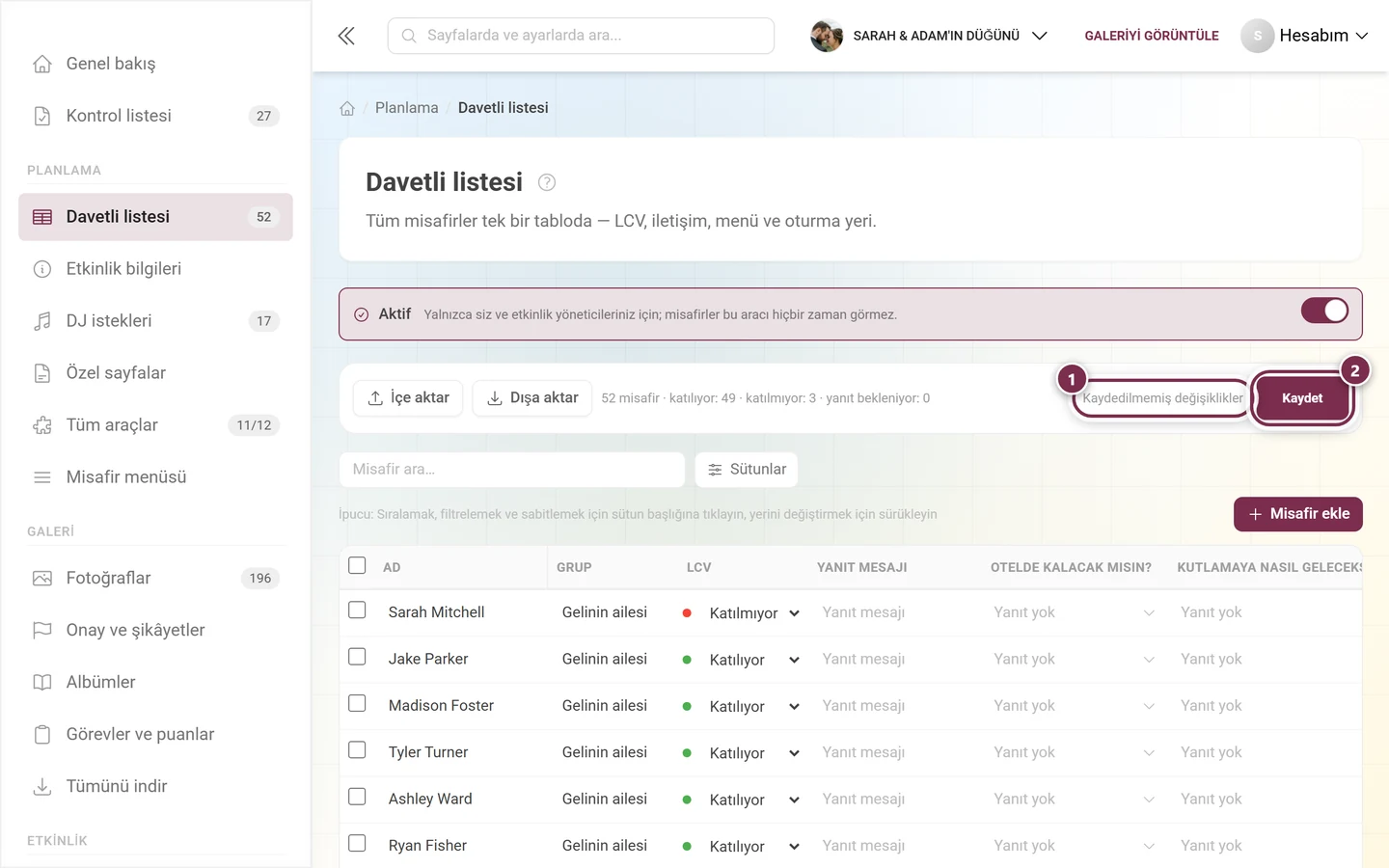The height and width of the screenshot is (868, 1389).
Task: Click the Tümünü indir download icon
Action: pyautogui.click(x=42, y=787)
